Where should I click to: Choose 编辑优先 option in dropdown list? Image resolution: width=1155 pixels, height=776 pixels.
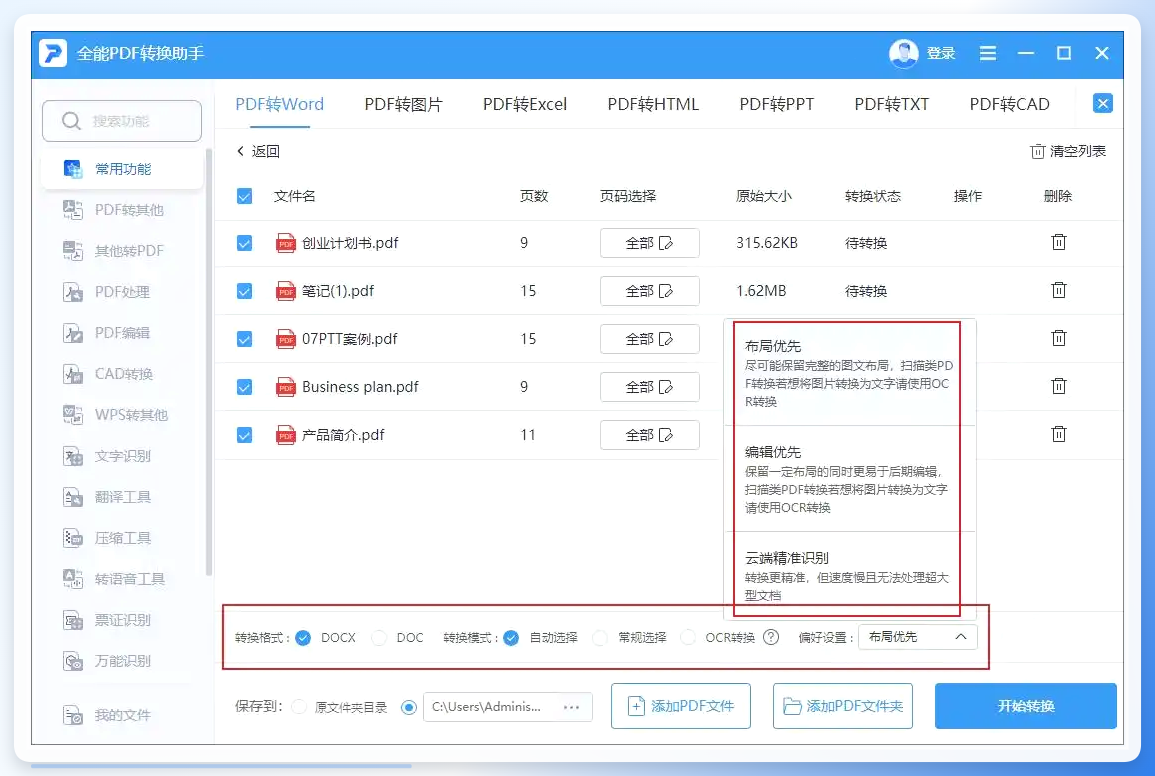(x=850, y=479)
